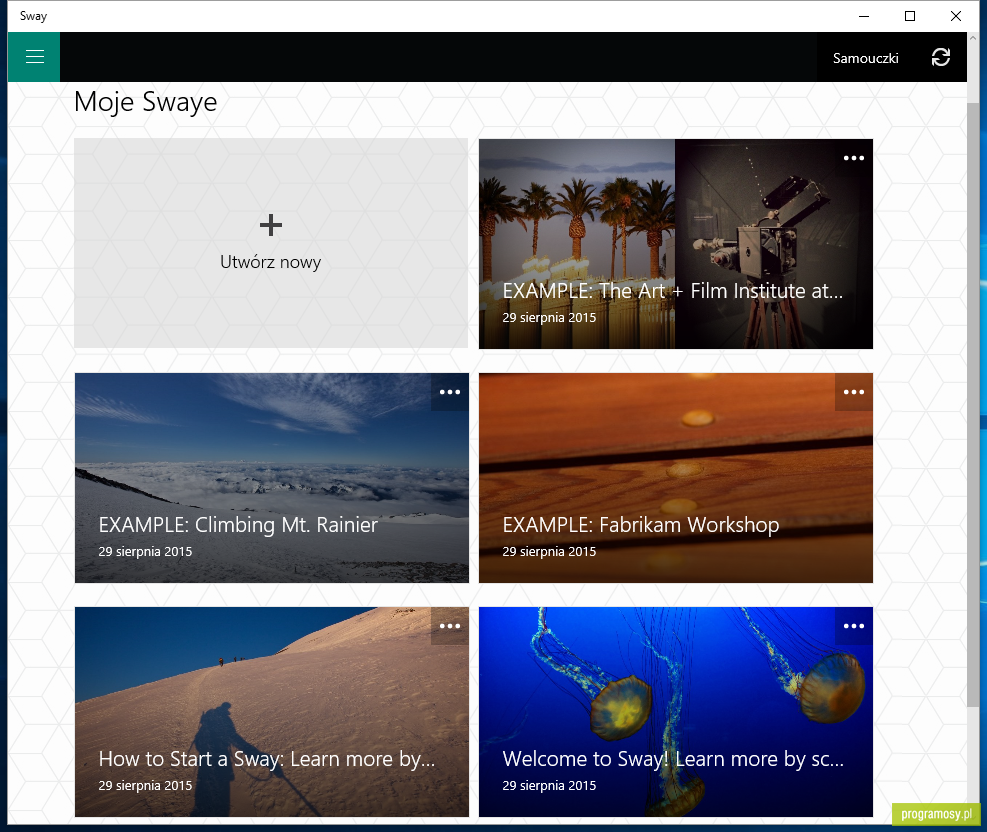Open the How to Start a Sway tutorial
The width and height of the screenshot is (987, 832).
271,712
